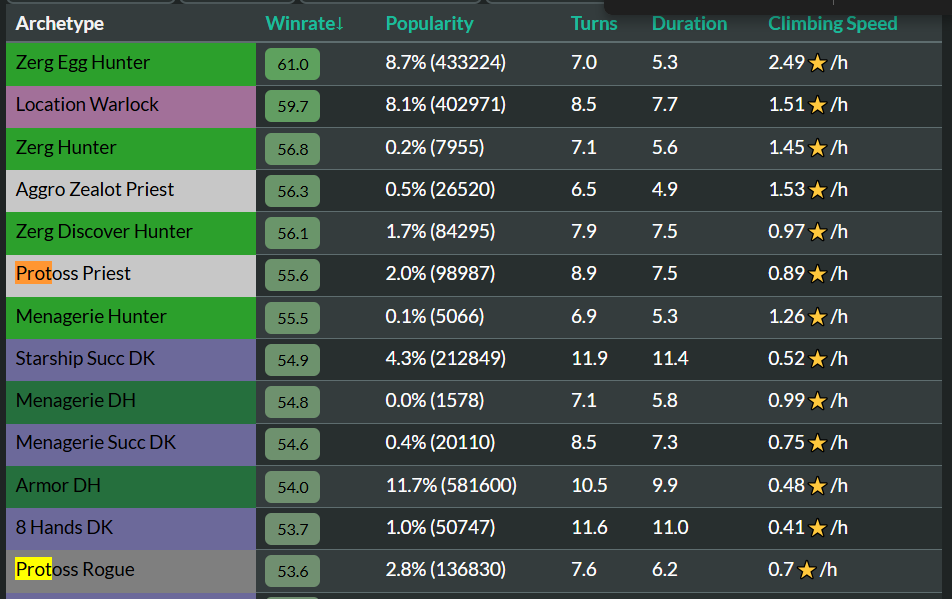Click the 56.1 winrate badge
The width and height of the screenshot is (952, 599).
coord(293,233)
